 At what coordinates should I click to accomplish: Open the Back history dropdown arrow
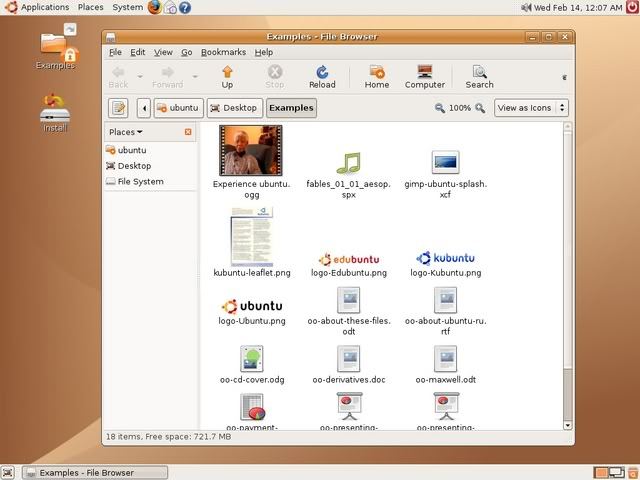click(140, 76)
